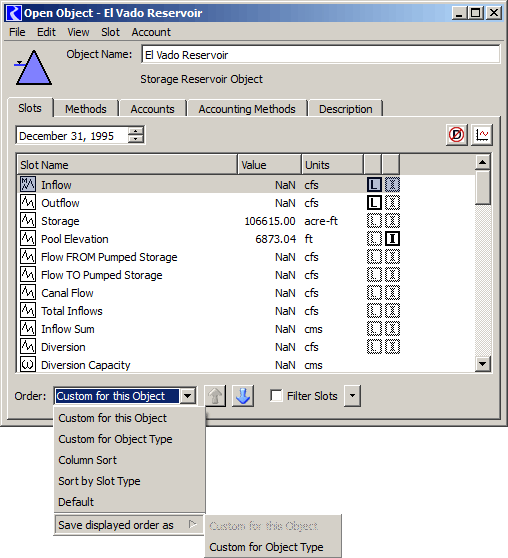Click the gray move-up arrow button

pyautogui.click(x=215, y=396)
